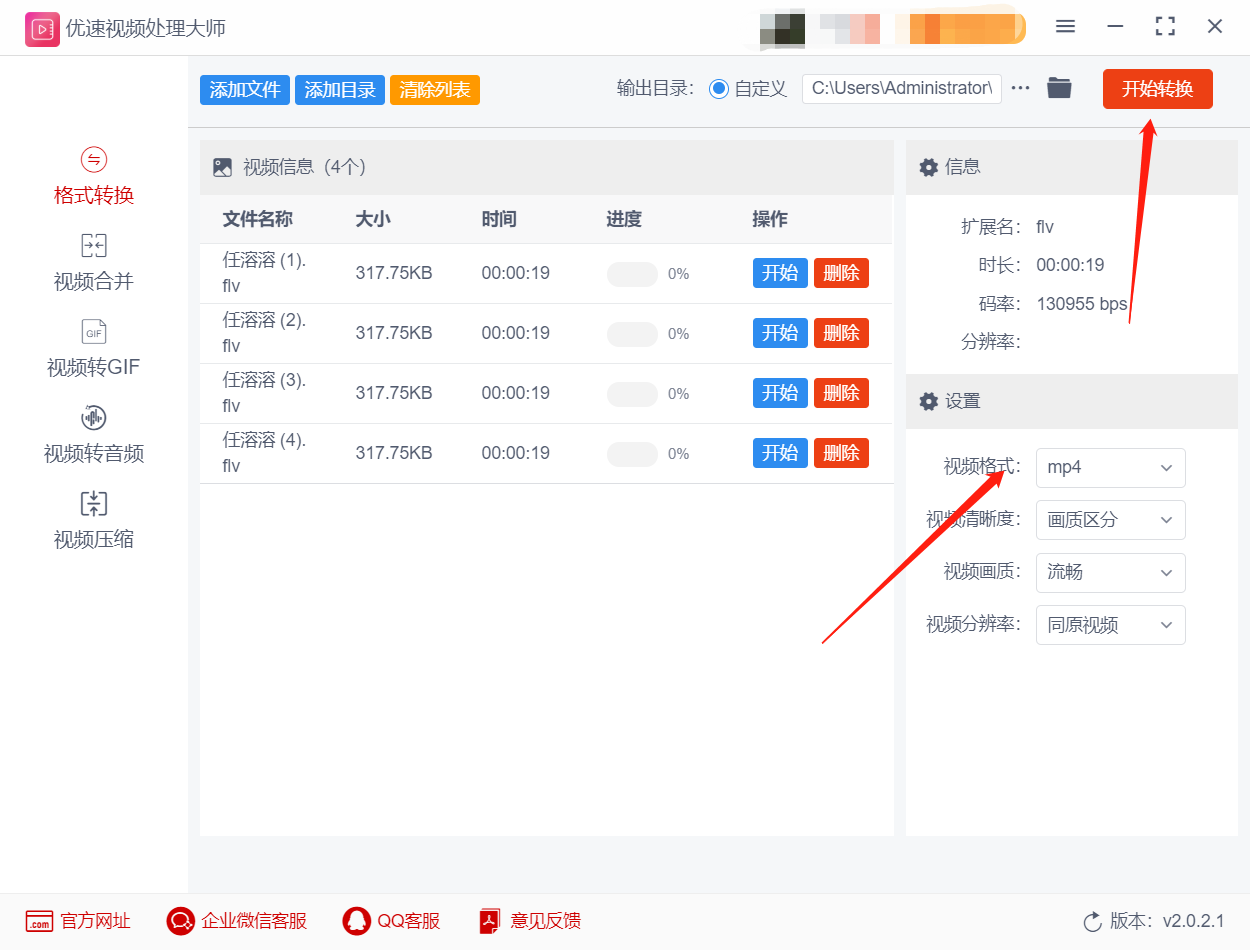Start converting 任溶溶 (3).flv
The height and width of the screenshot is (950, 1250).
click(780, 393)
